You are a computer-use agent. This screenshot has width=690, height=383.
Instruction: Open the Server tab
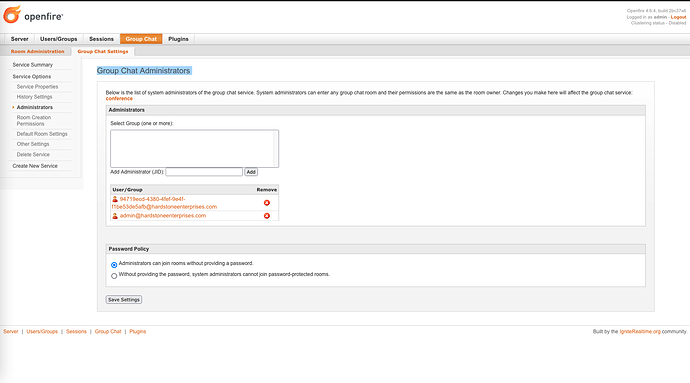tap(19, 39)
